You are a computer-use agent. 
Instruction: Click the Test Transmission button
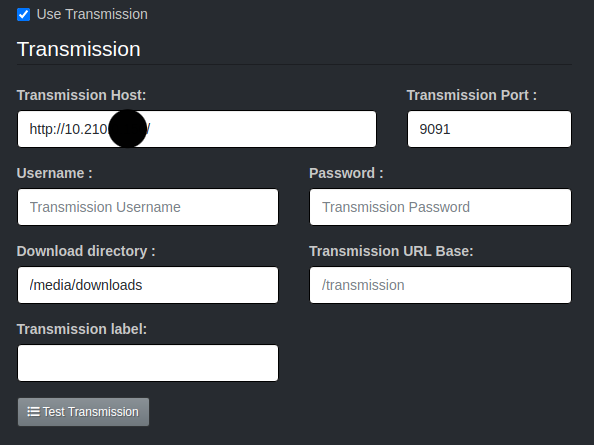(83, 412)
